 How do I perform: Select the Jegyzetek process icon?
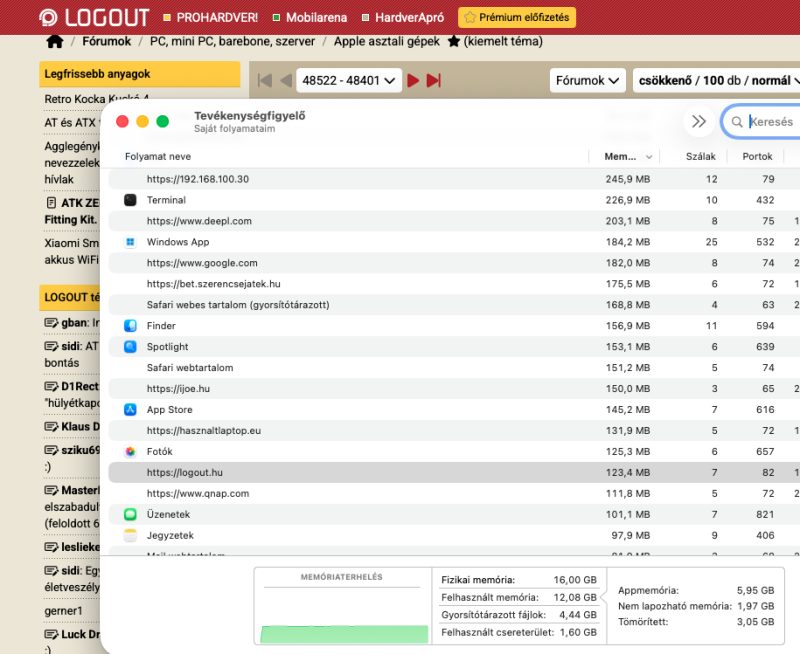tap(130, 535)
